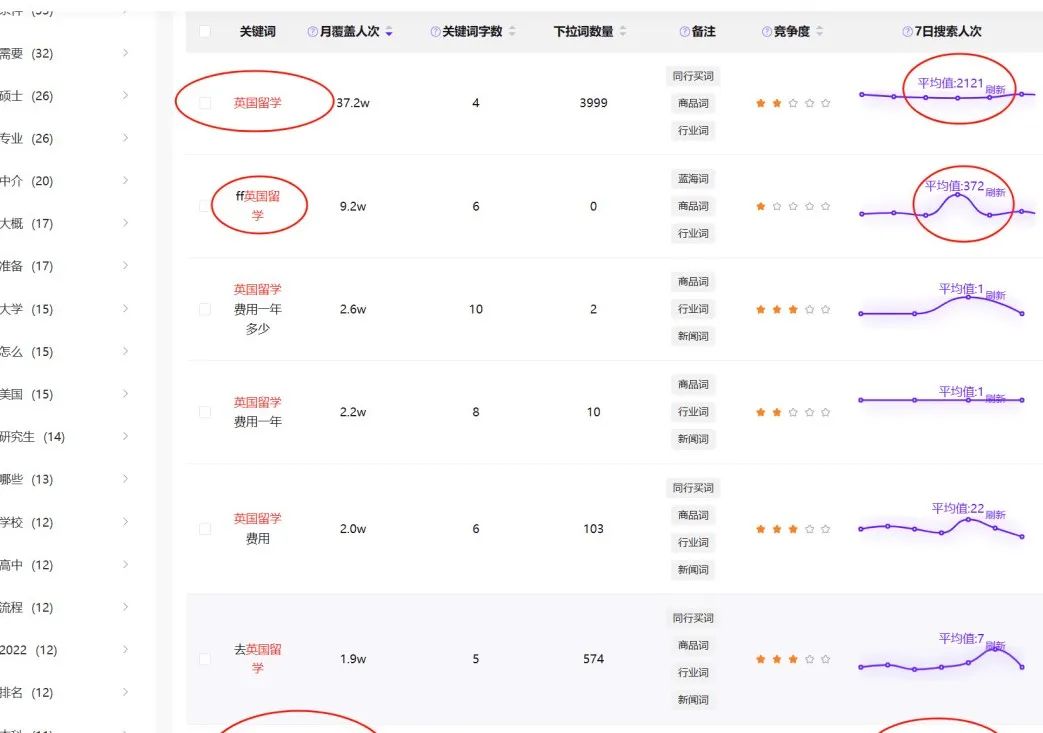Click the help icon beside 7日搜索人次 column
1043x733 pixels.
907,32
